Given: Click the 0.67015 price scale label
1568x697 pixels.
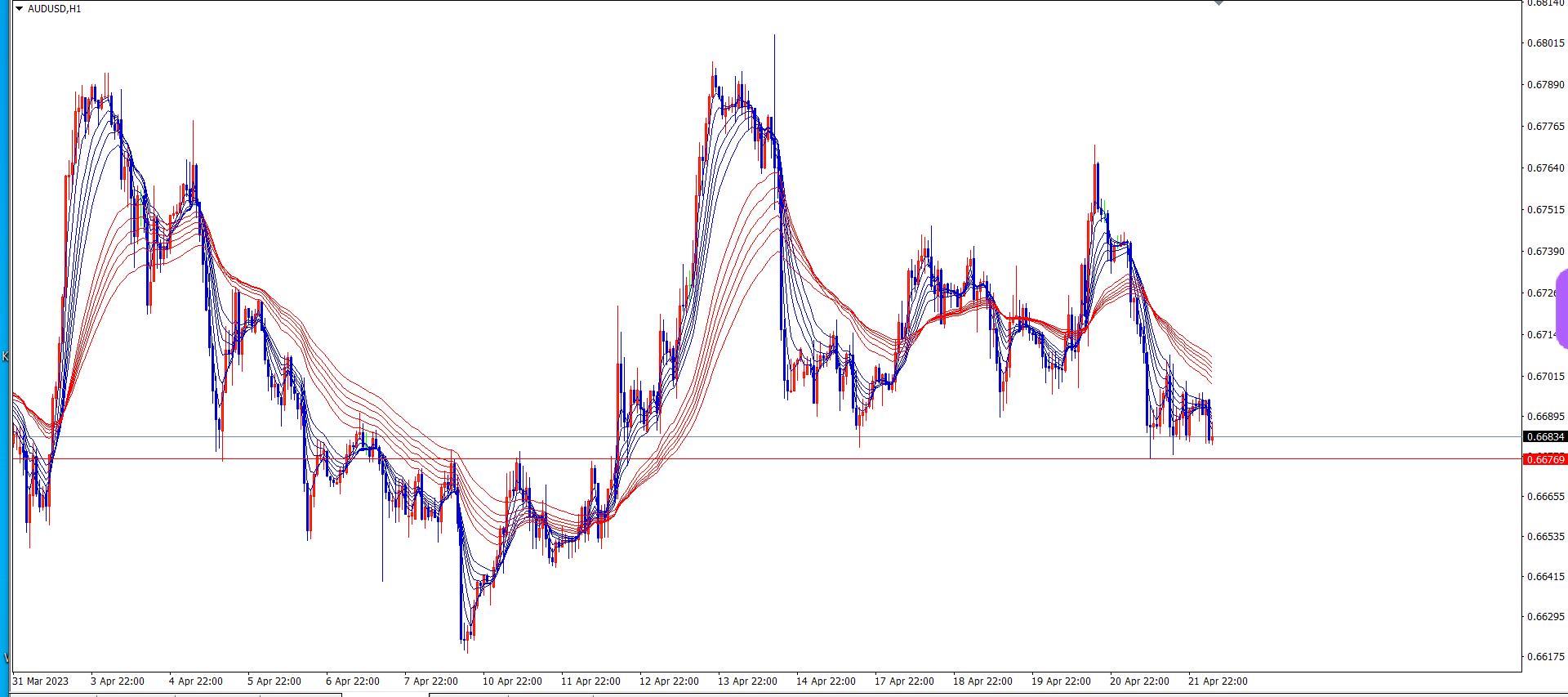Looking at the screenshot, I should [x=1546, y=377].
